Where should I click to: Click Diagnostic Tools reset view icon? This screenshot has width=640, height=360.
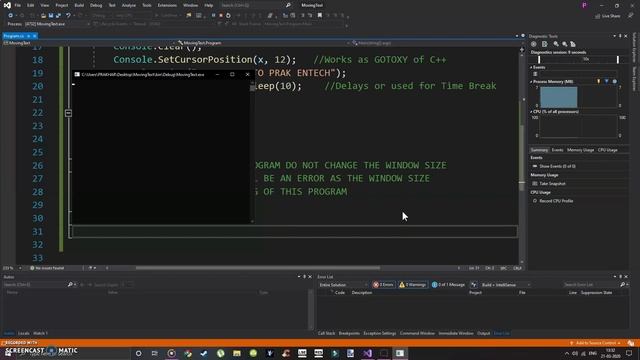(573, 44)
